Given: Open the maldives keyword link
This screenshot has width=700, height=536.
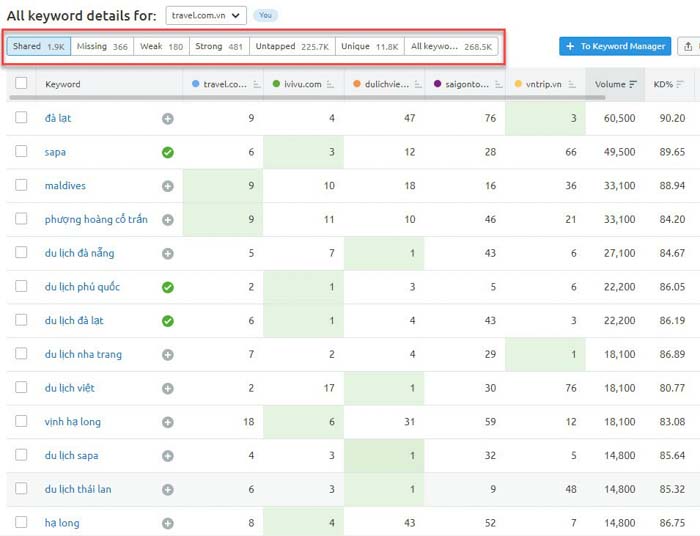Looking at the screenshot, I should click(x=65, y=186).
